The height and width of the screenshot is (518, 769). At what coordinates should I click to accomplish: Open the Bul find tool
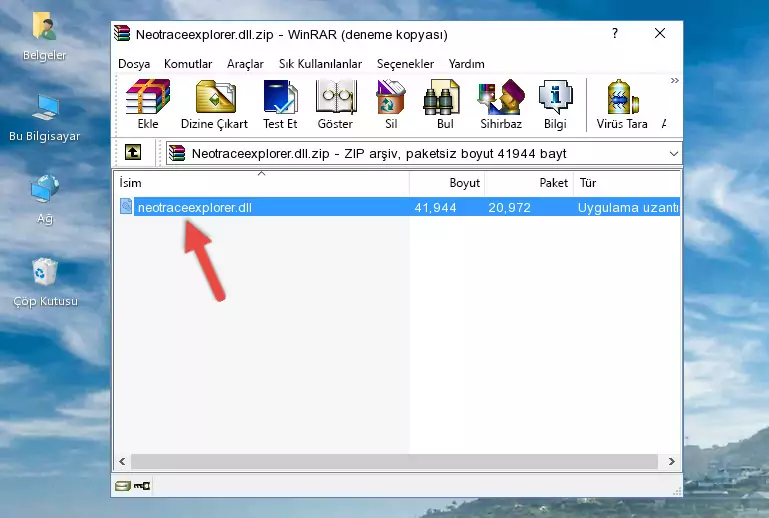coord(445,104)
